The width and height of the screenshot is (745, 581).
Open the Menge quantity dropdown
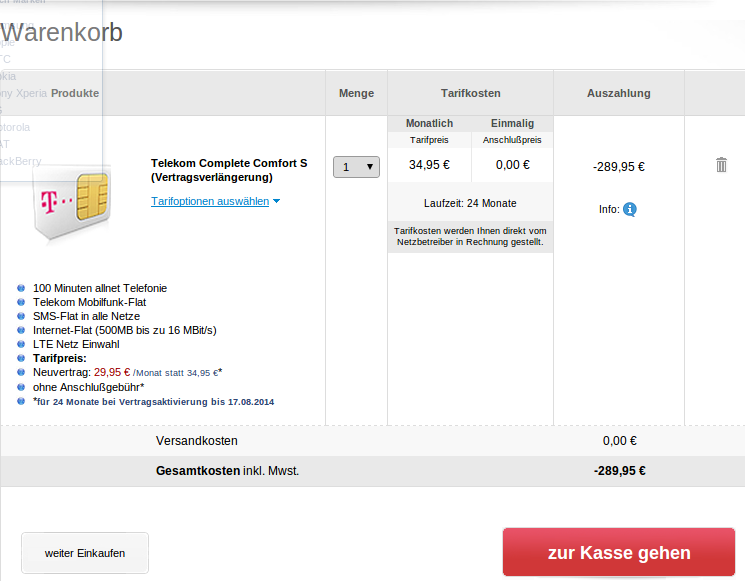point(356,167)
